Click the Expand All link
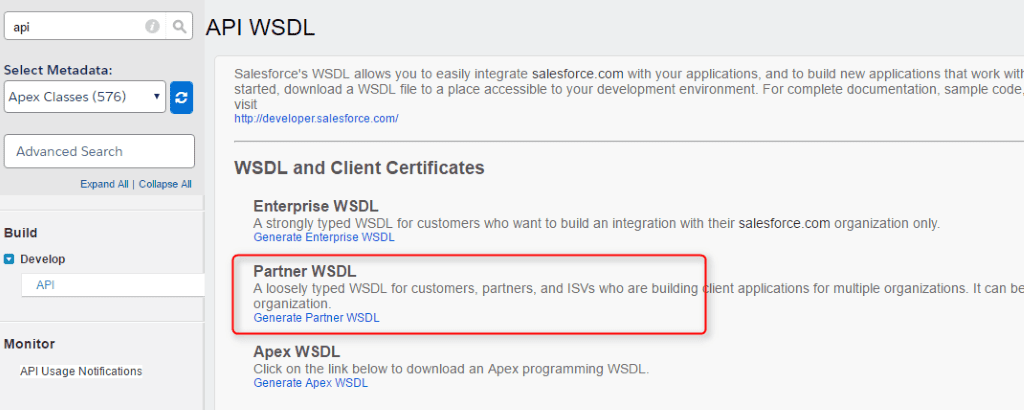This screenshot has height=410, width=1024. pos(104,184)
